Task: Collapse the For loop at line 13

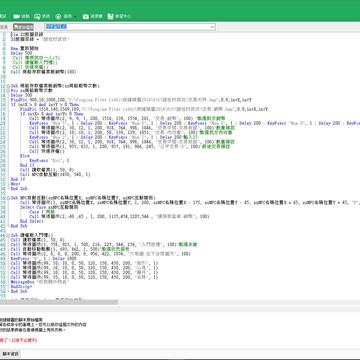Action: [x=9, y=90]
